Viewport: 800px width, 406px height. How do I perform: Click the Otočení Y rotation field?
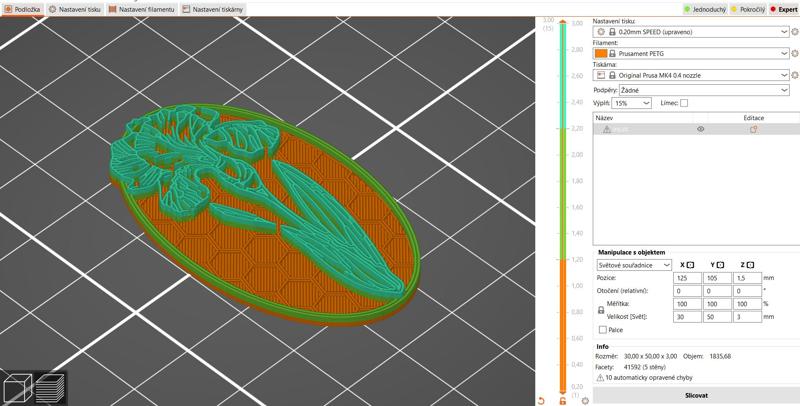point(717,291)
